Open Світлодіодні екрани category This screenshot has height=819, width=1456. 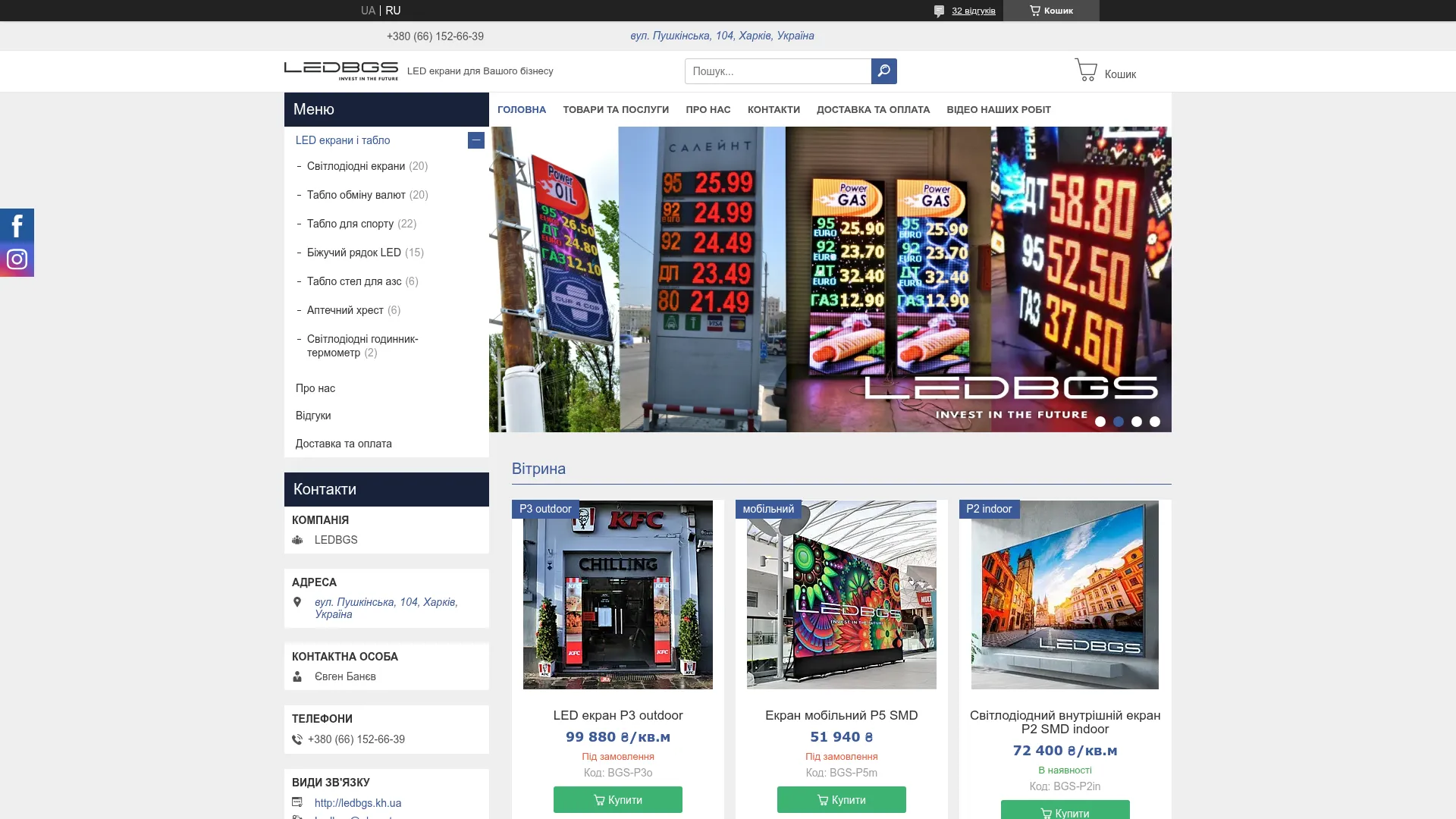click(x=356, y=166)
